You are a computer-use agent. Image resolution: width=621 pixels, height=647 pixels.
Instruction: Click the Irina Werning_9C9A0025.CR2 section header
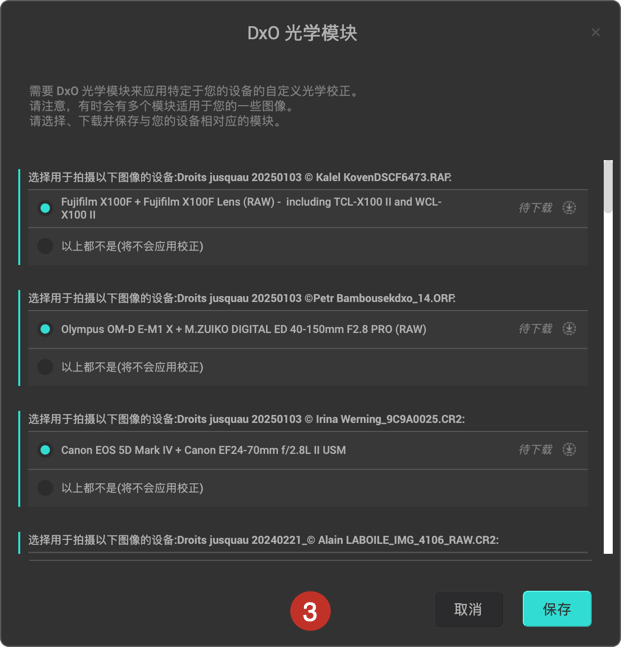tap(246, 419)
